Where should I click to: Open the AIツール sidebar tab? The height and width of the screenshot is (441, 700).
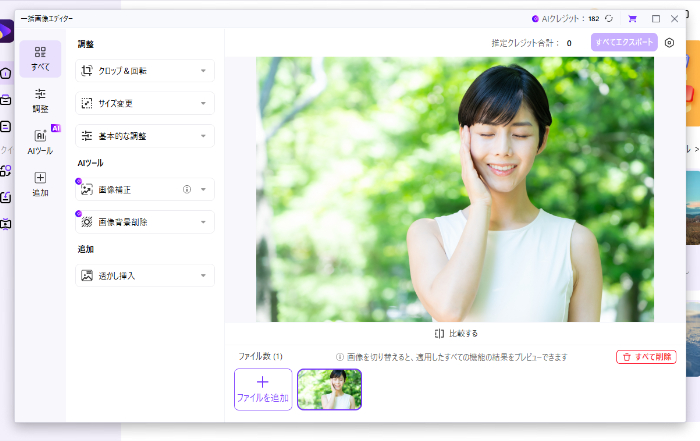click(40, 142)
